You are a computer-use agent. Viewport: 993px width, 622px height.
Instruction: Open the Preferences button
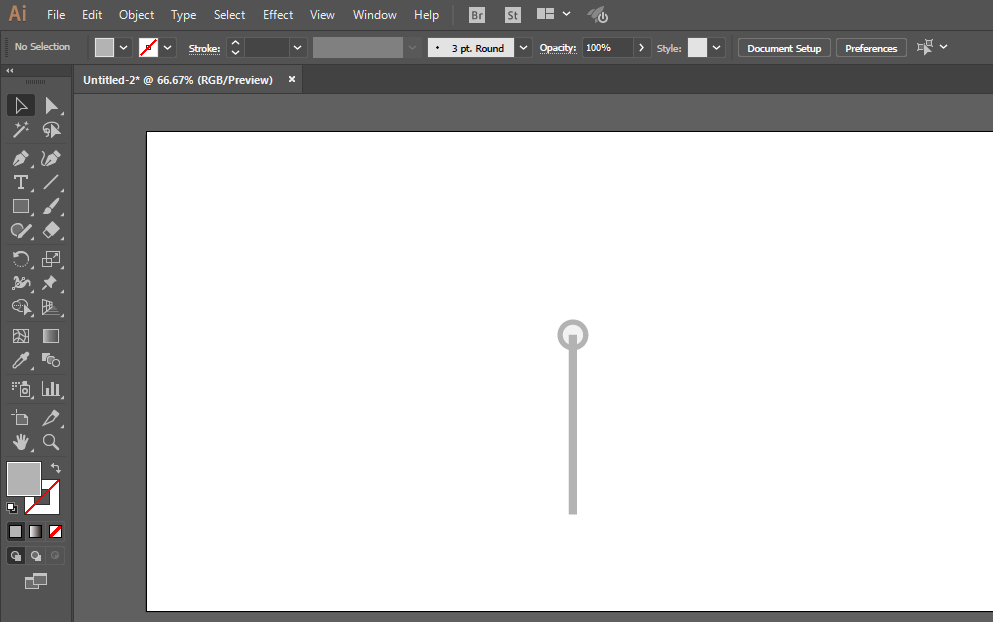pos(871,48)
